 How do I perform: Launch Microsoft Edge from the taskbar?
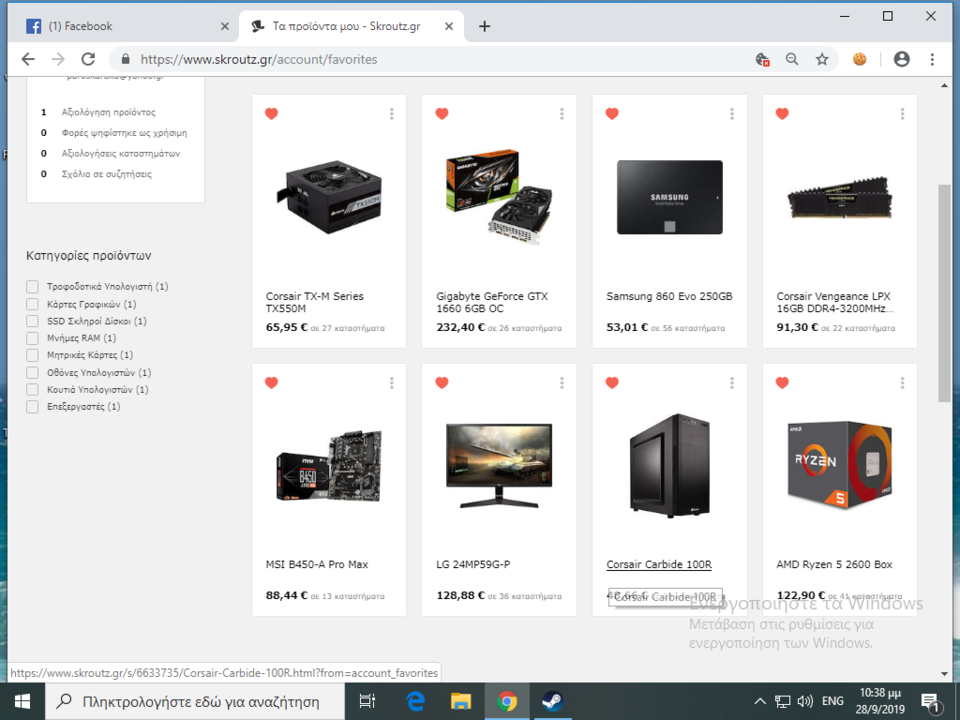[x=415, y=702]
